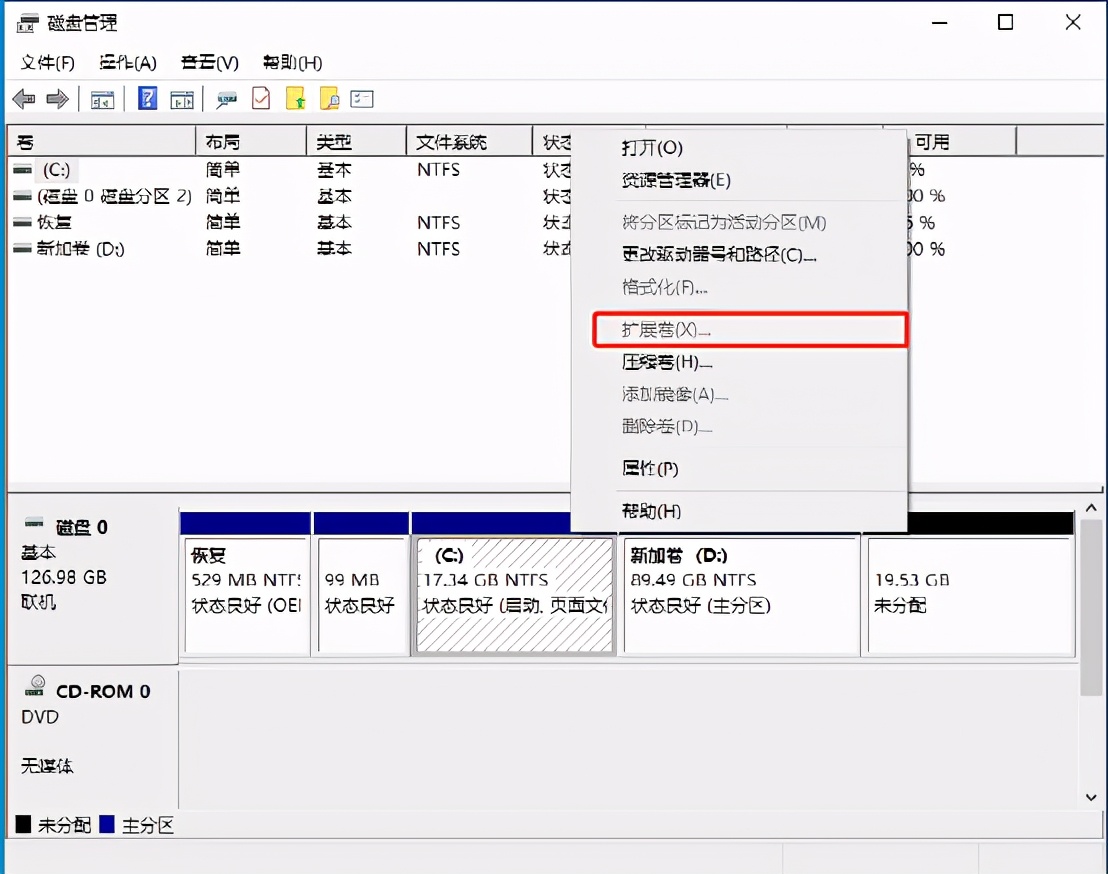
Task: Sort by the 可用 column header
Action: pyautogui.click(x=962, y=142)
